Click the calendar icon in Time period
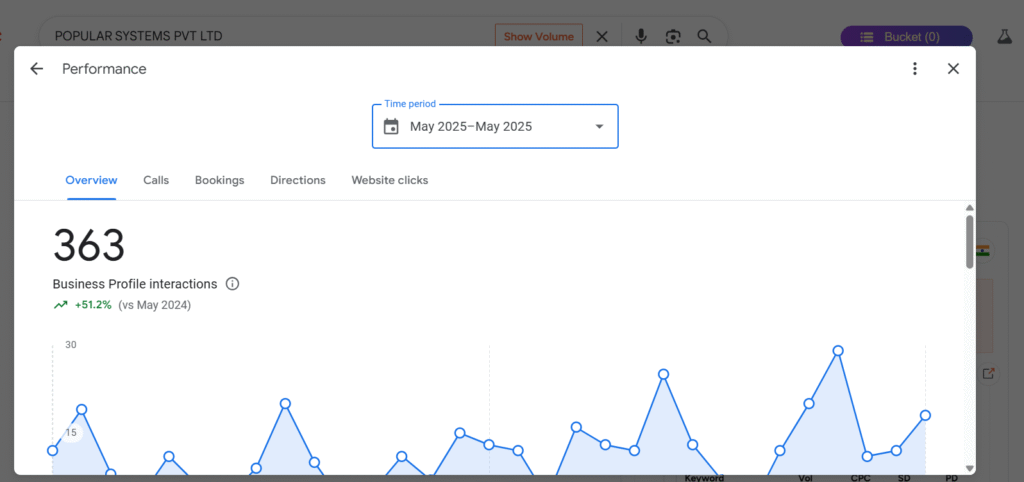This screenshot has width=1024, height=482. point(391,127)
